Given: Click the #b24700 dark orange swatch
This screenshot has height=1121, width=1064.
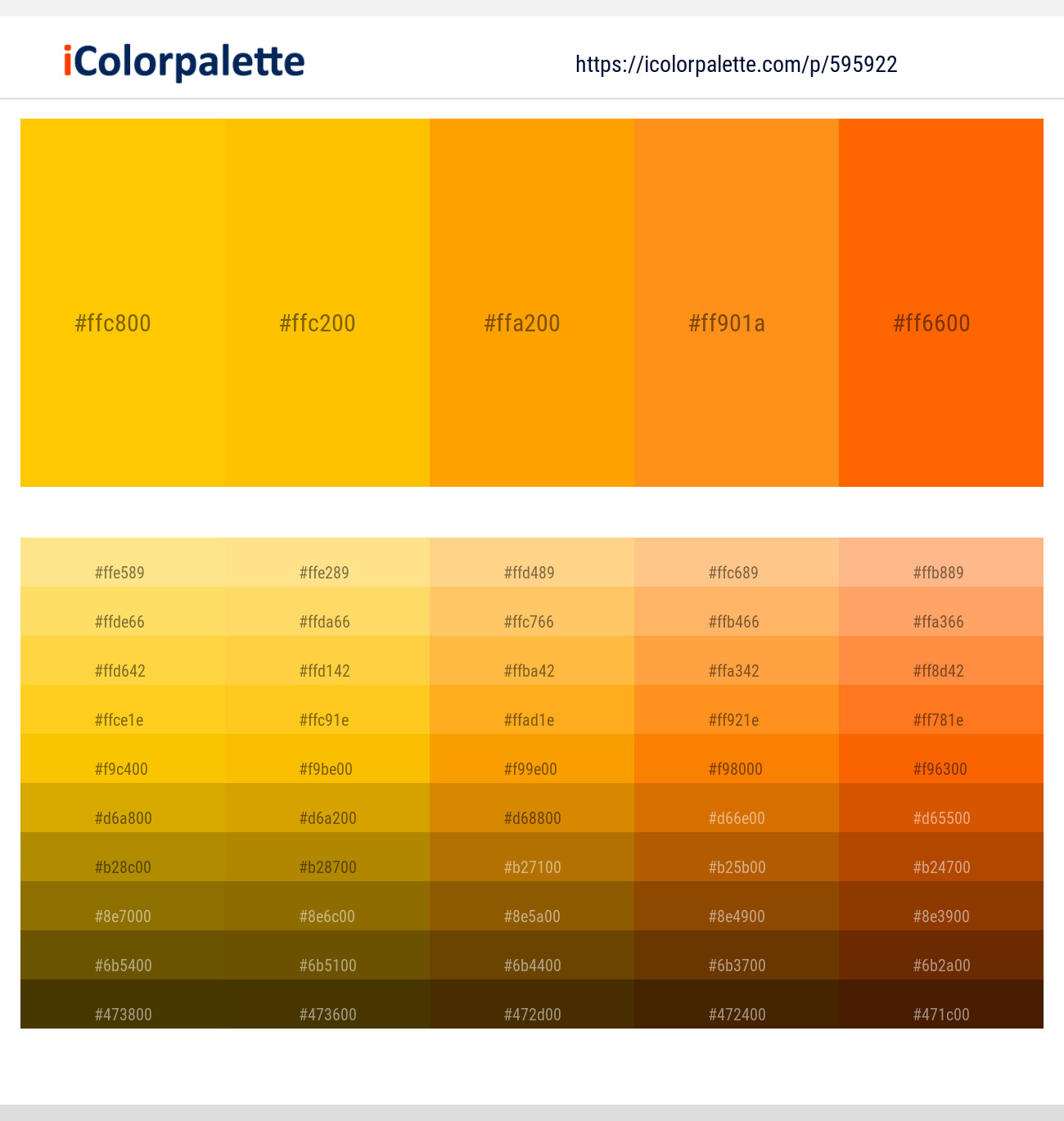Looking at the screenshot, I should [x=941, y=858].
